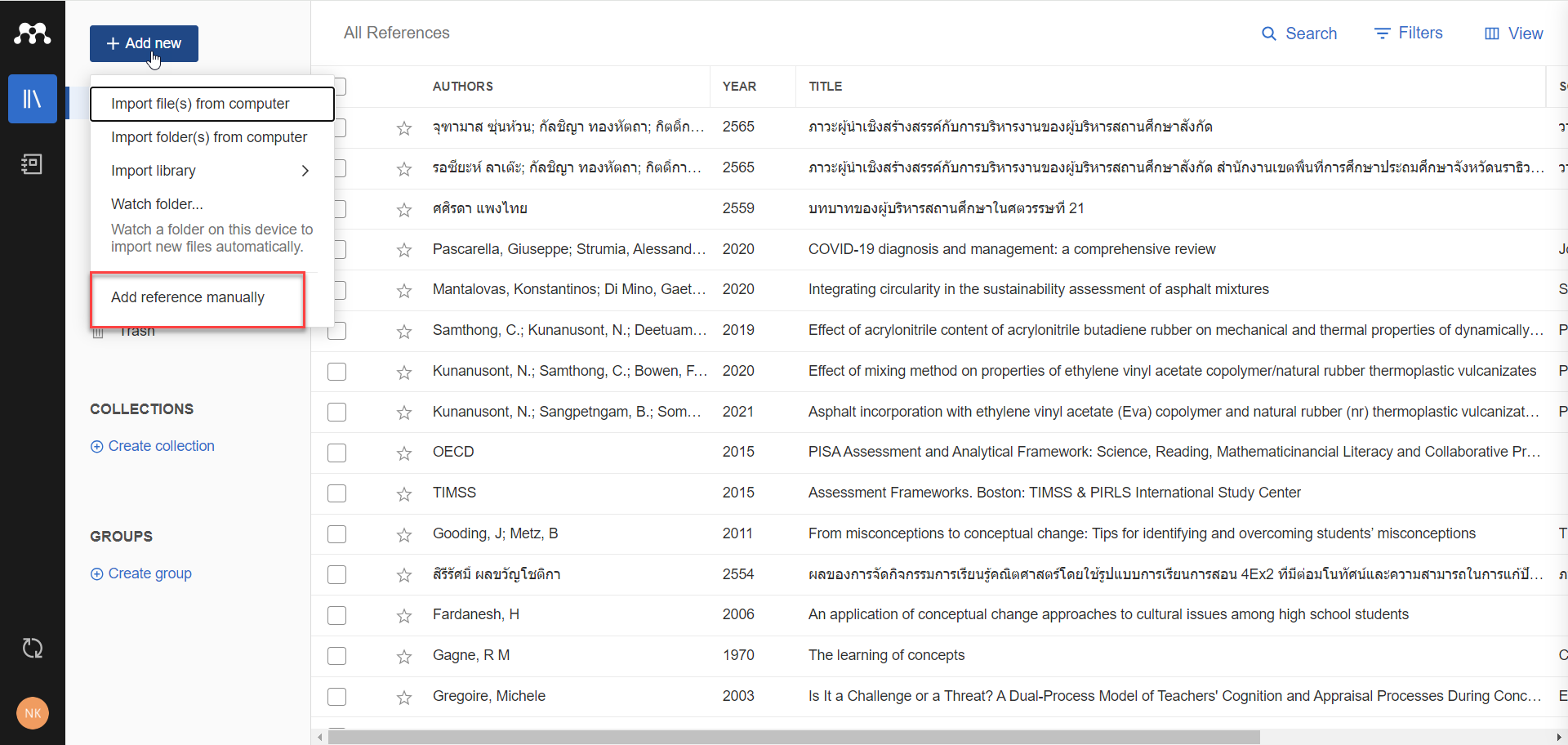1568x745 pixels.
Task: Click the plus icon beside Create group
Action: click(97, 574)
